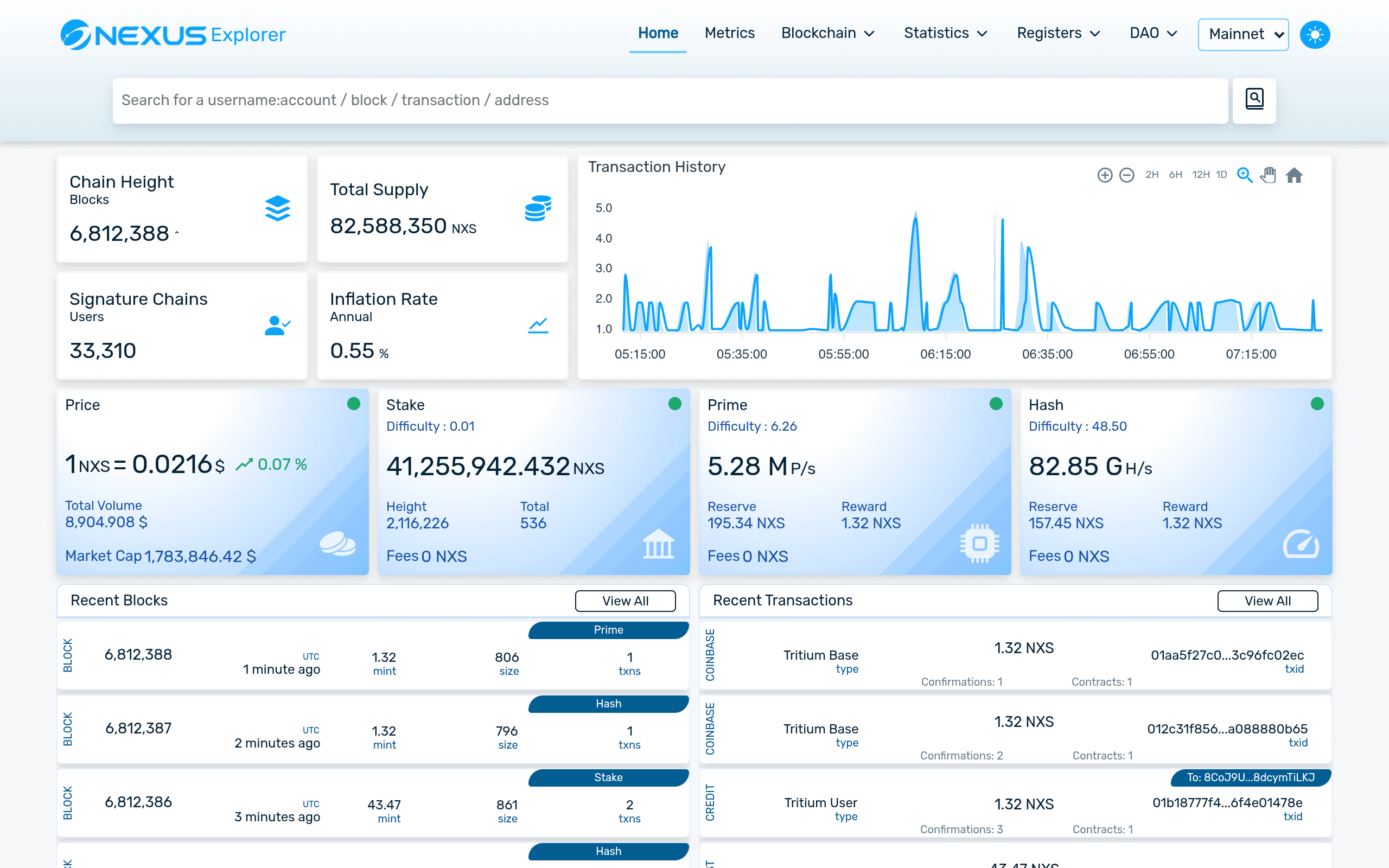
Task: Click the price trend up arrow icon
Action: 244,464
